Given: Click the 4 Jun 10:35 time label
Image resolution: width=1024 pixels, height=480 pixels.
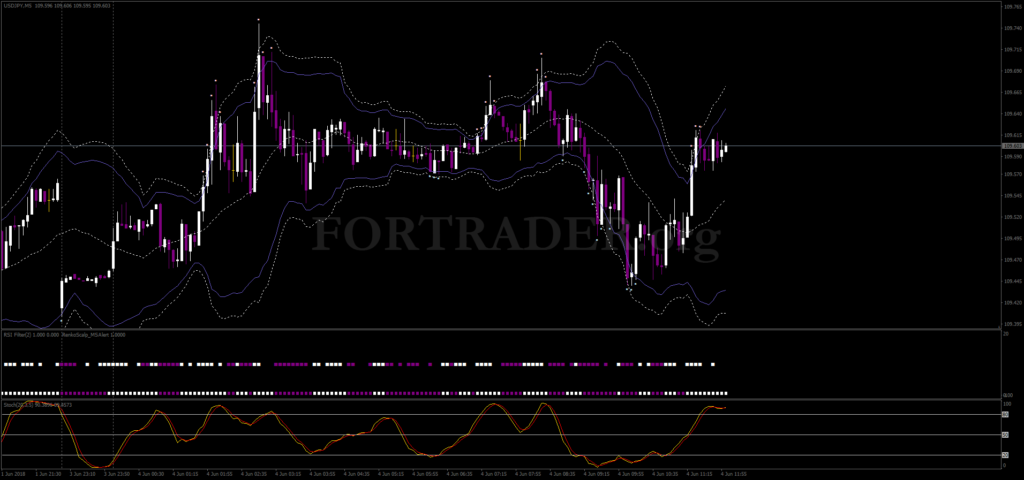Looking at the screenshot, I should click(x=665, y=475).
